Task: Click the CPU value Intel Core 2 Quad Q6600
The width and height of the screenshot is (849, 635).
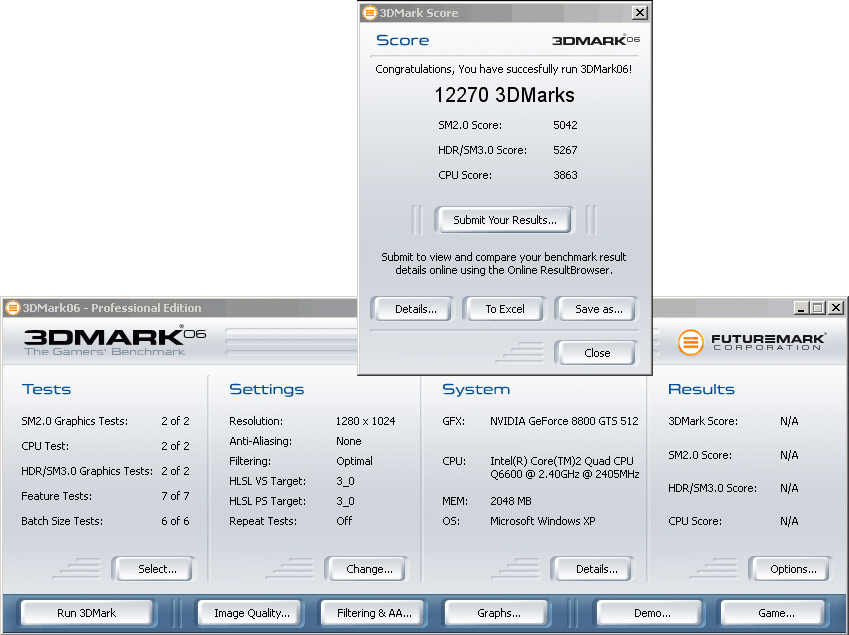Action: point(565,468)
